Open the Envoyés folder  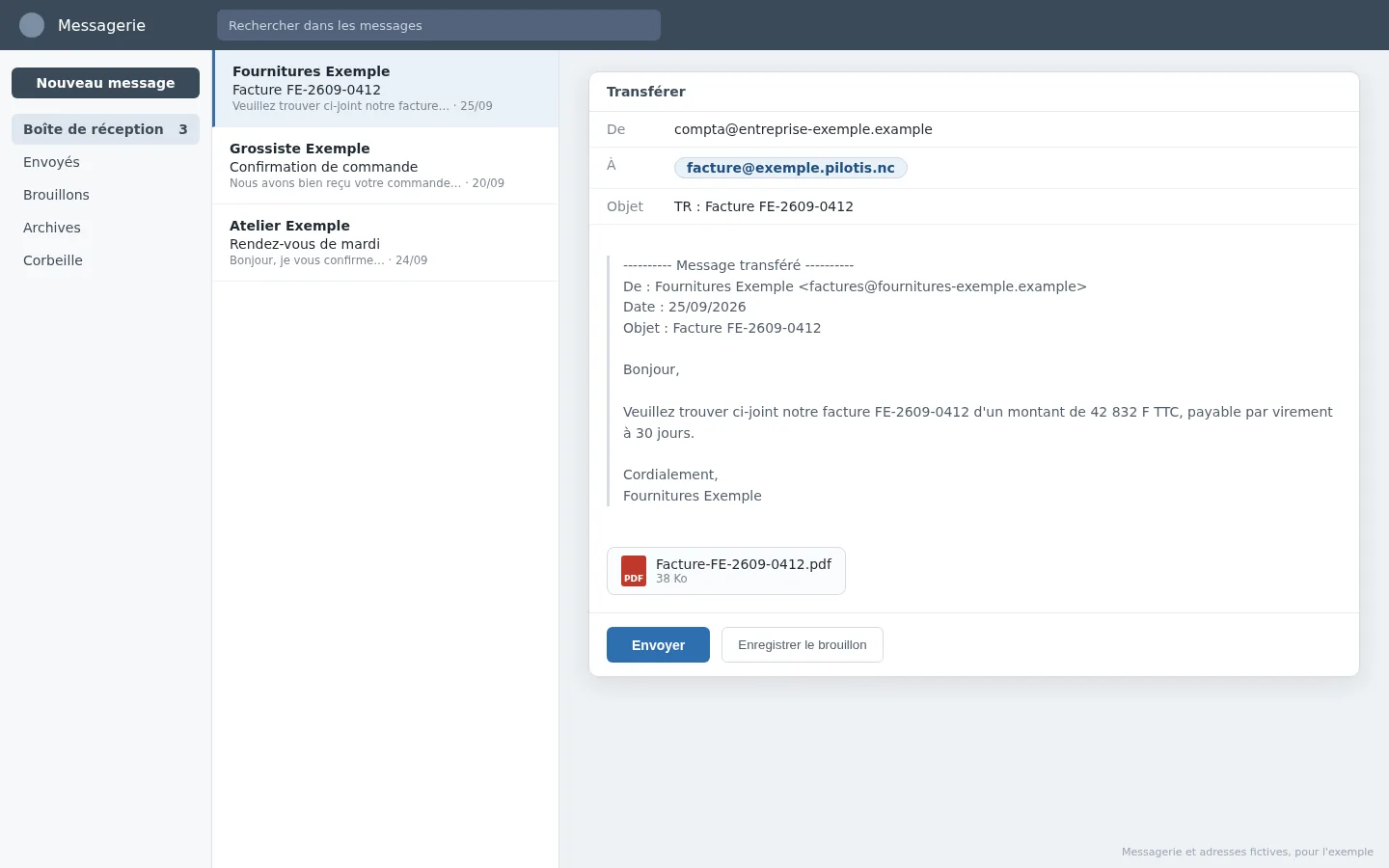click(106, 162)
